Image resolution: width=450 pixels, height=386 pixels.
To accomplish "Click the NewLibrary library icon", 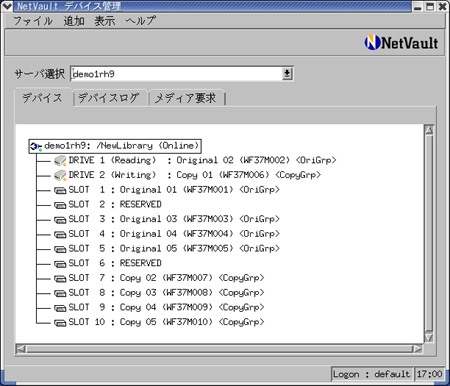I will pos(36,146).
